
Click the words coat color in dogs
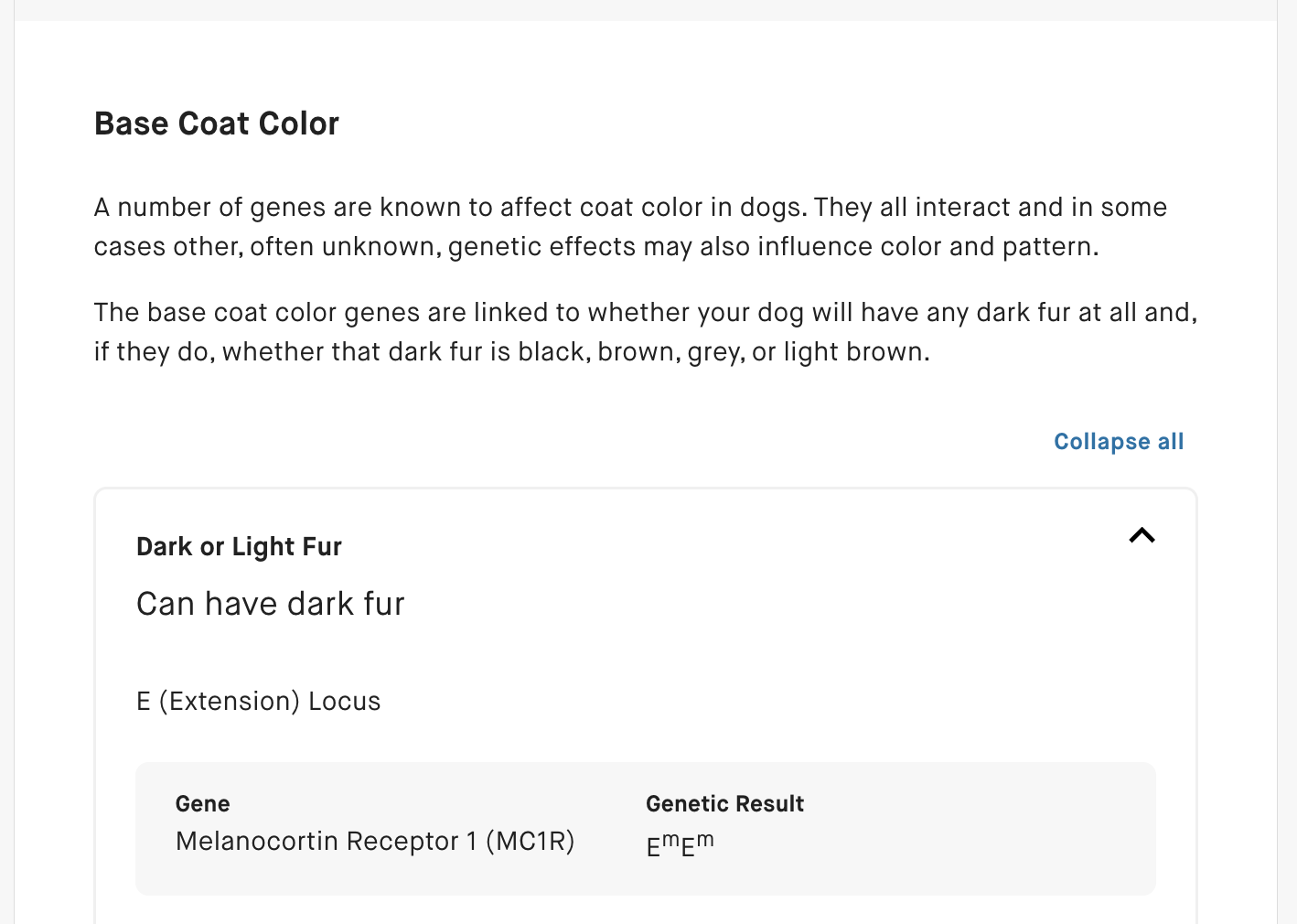[702, 208]
